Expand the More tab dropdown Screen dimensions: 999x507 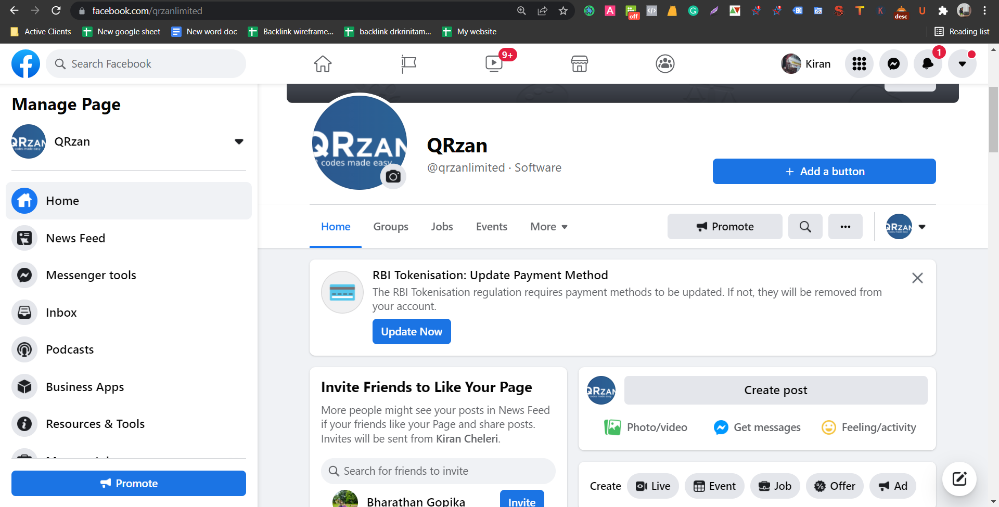(x=549, y=227)
